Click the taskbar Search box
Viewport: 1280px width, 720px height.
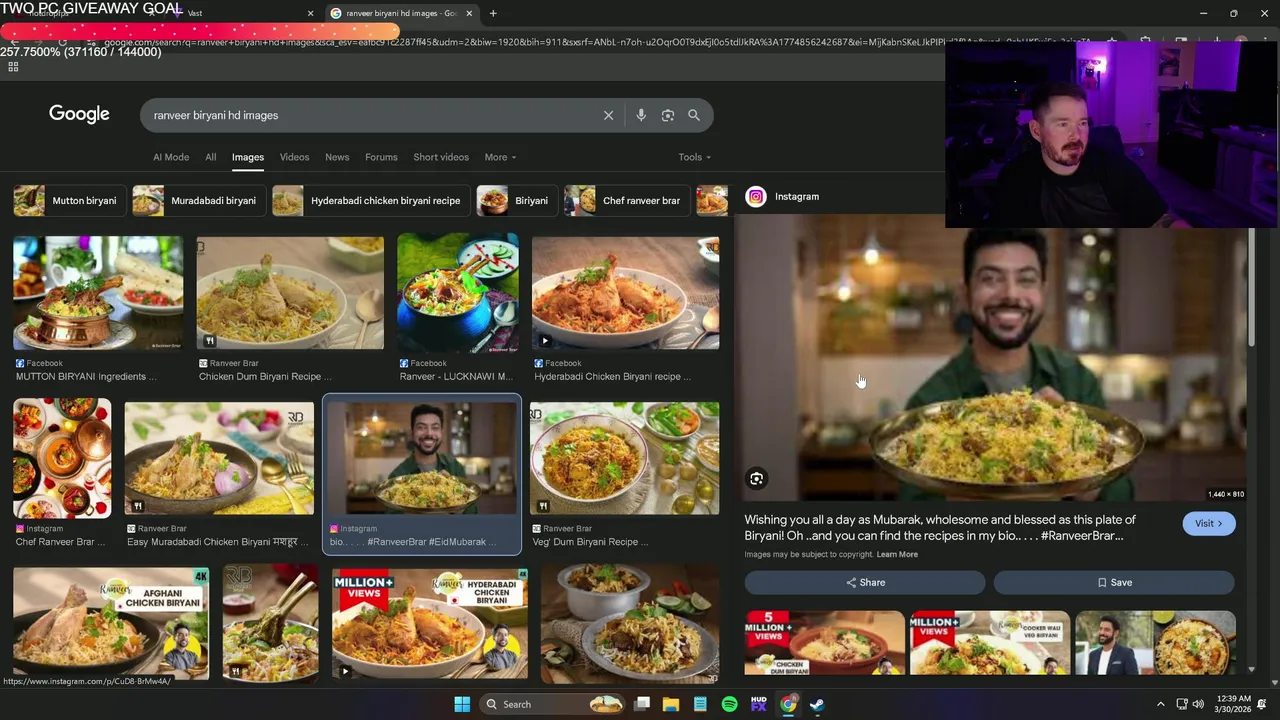point(550,704)
